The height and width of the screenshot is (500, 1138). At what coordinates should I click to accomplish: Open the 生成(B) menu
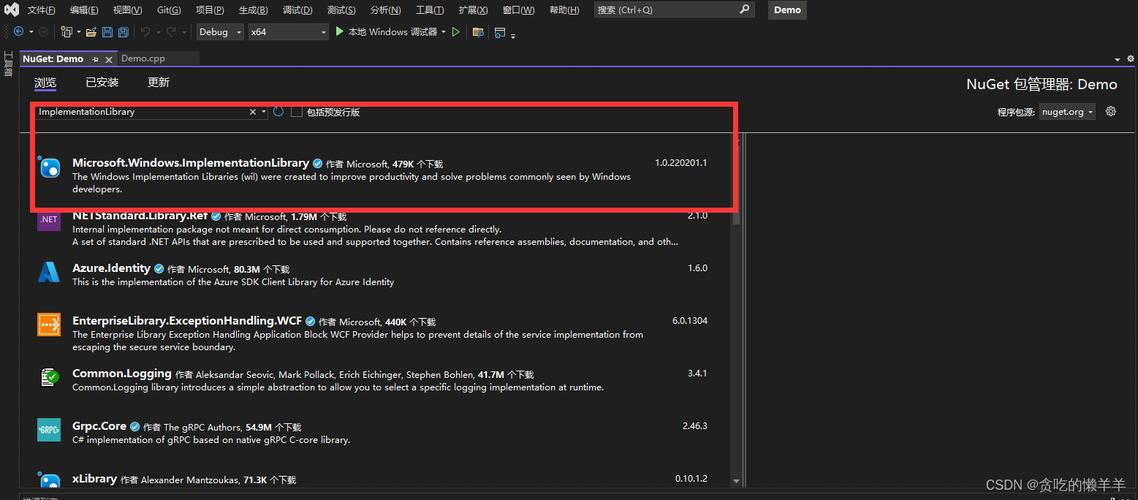click(253, 10)
